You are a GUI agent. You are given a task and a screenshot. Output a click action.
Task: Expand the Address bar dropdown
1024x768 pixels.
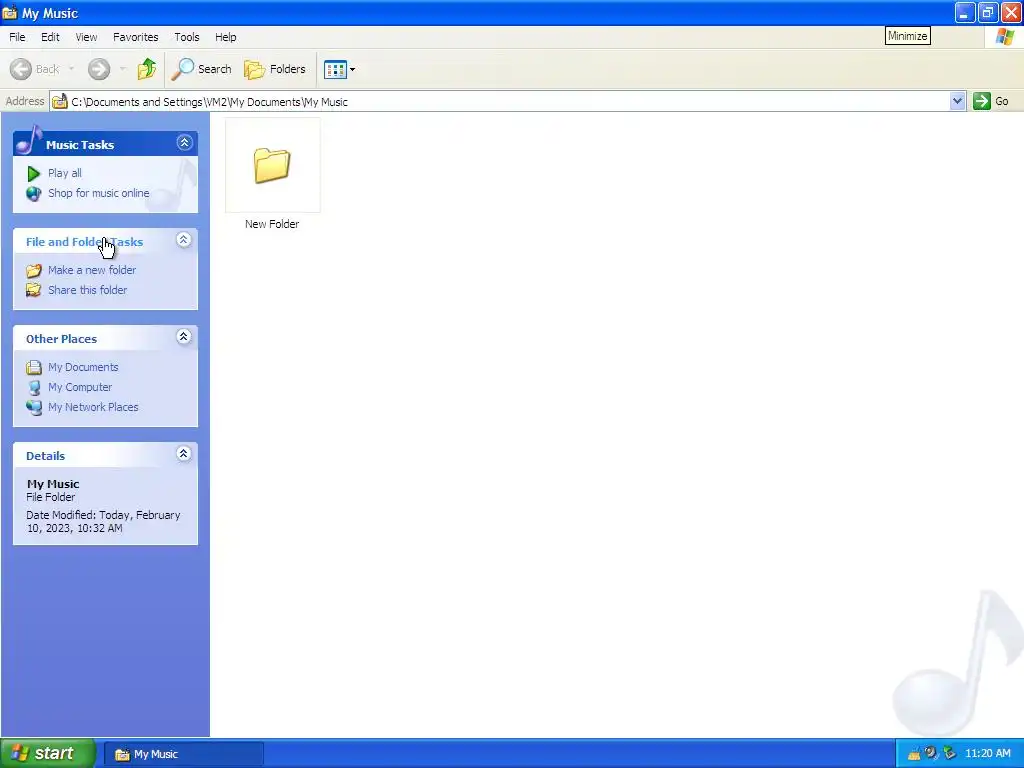[957, 101]
